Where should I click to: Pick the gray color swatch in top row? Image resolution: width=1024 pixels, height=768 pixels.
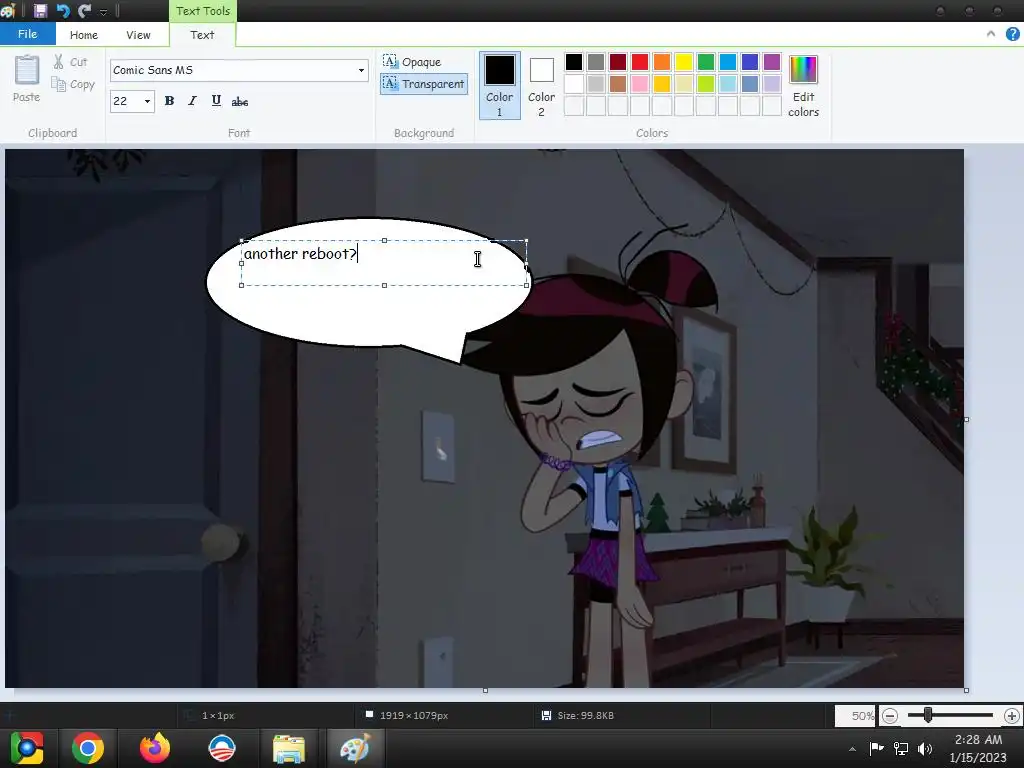coord(596,62)
